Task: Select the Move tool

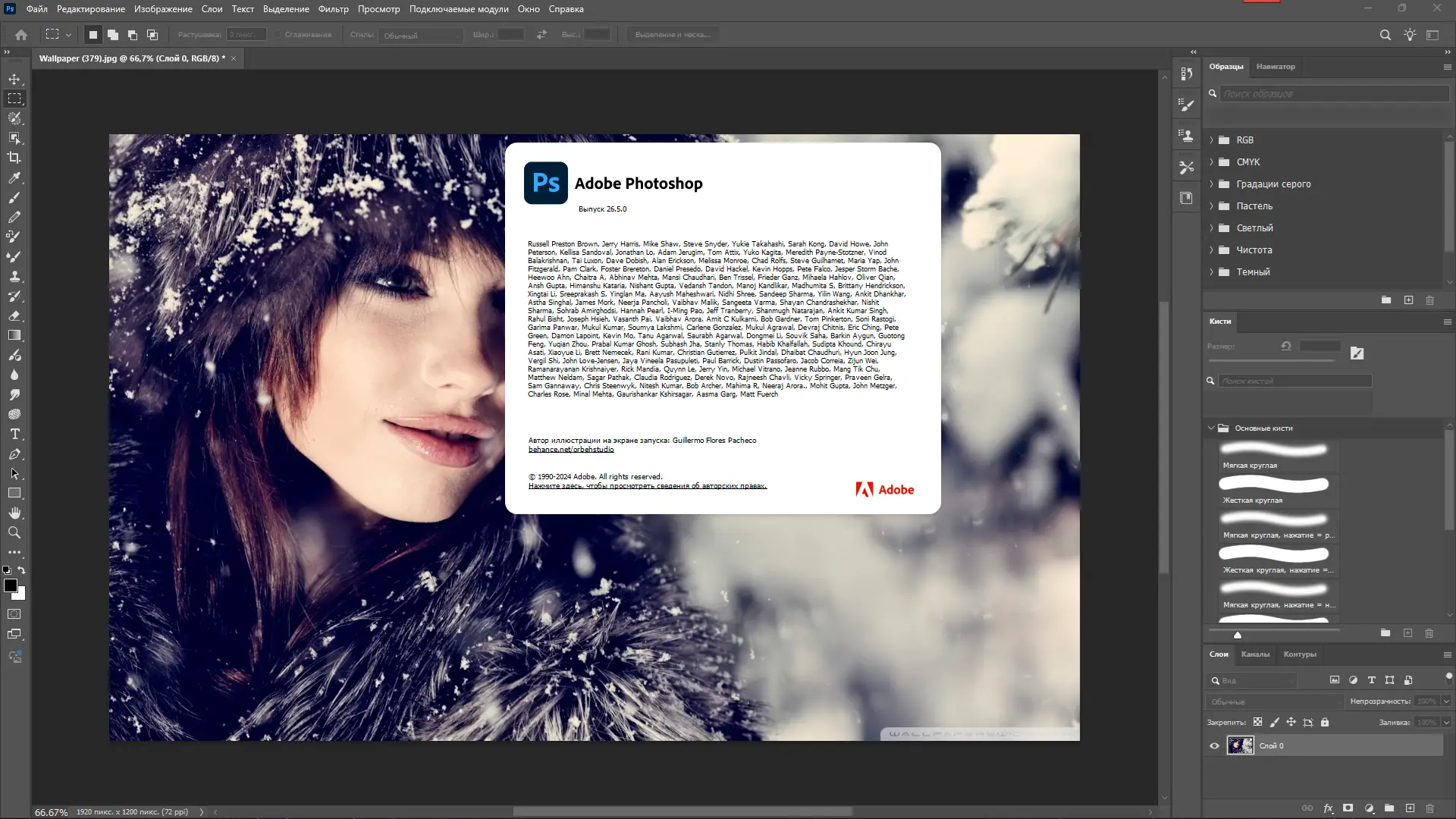Action: click(x=14, y=79)
